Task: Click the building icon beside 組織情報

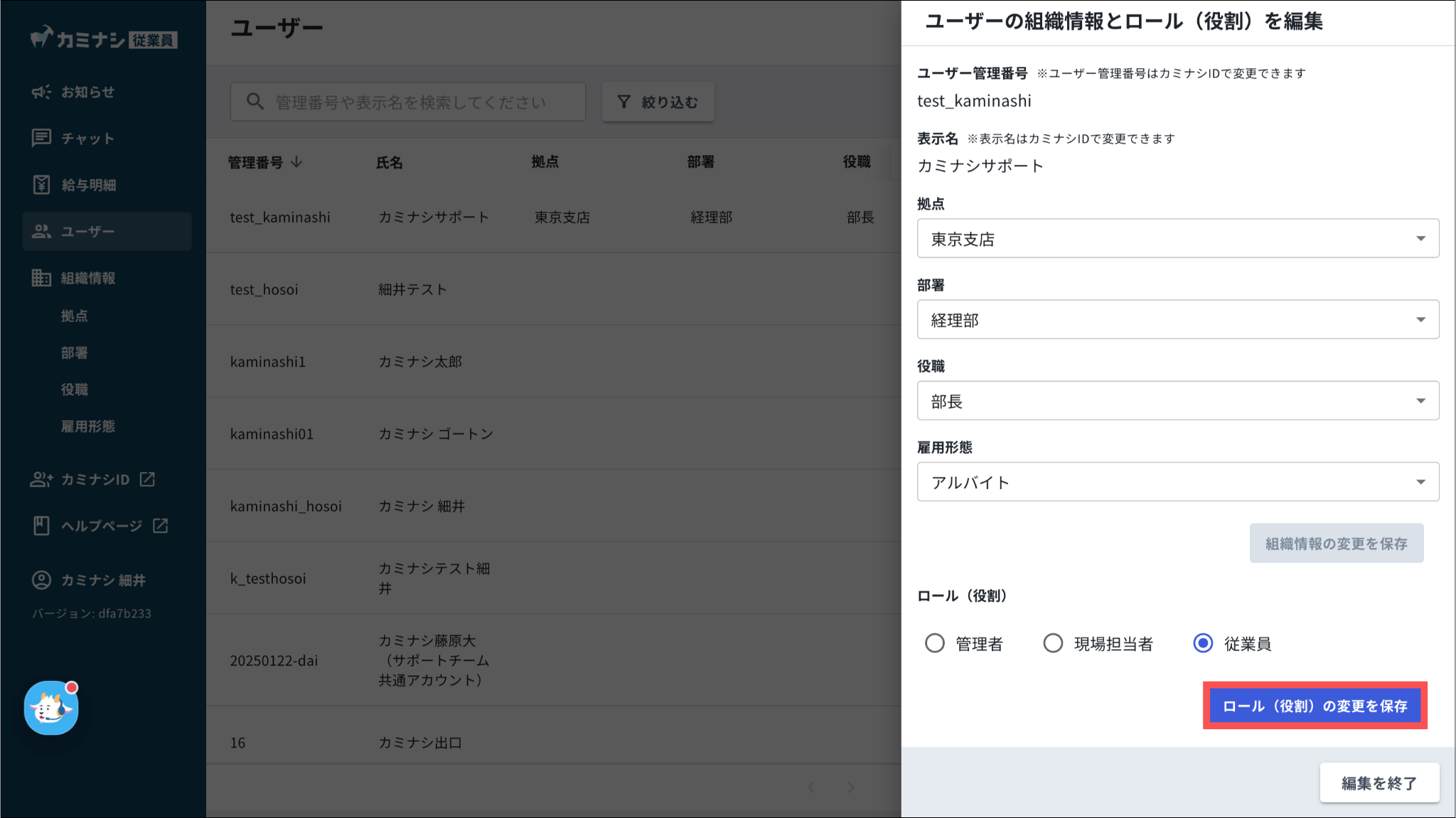Action: pos(41,278)
